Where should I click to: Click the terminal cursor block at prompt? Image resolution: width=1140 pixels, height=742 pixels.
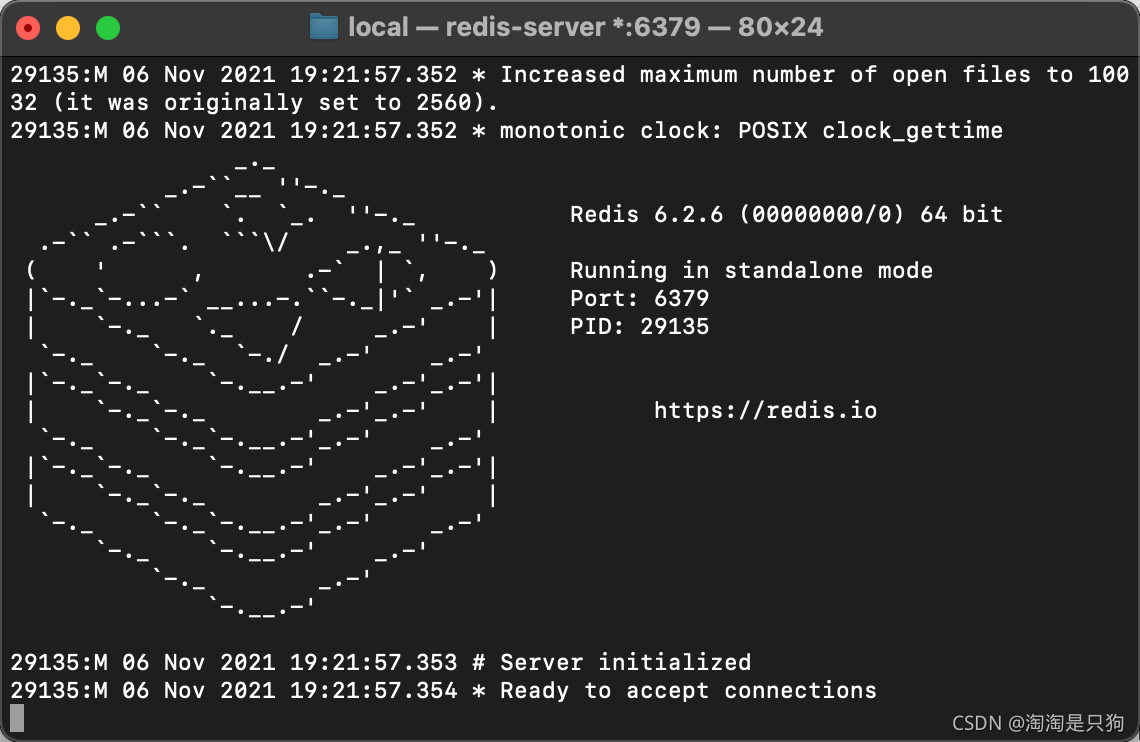17,718
